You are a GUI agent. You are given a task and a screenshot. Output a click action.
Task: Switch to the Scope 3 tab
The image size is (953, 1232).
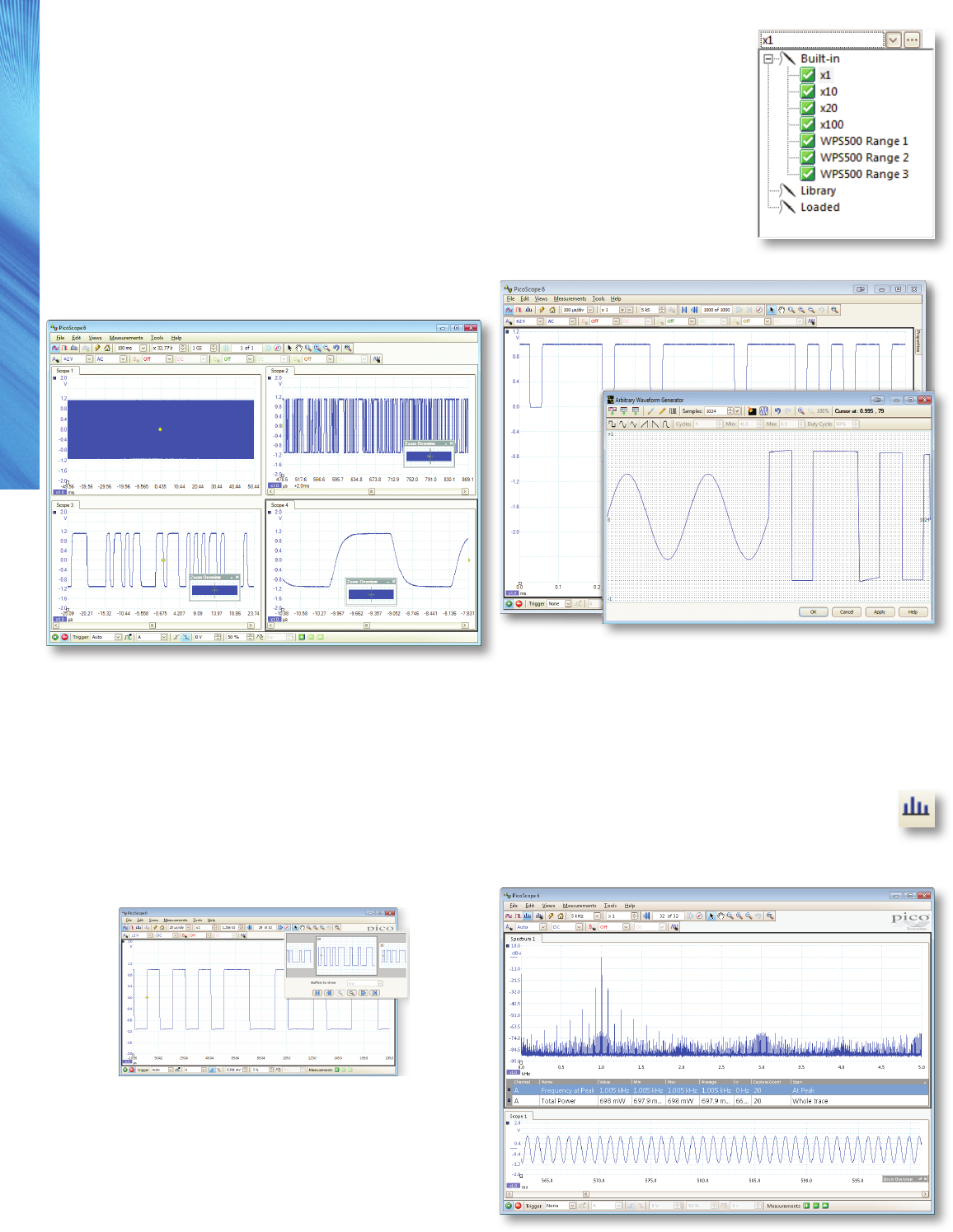click(64, 505)
